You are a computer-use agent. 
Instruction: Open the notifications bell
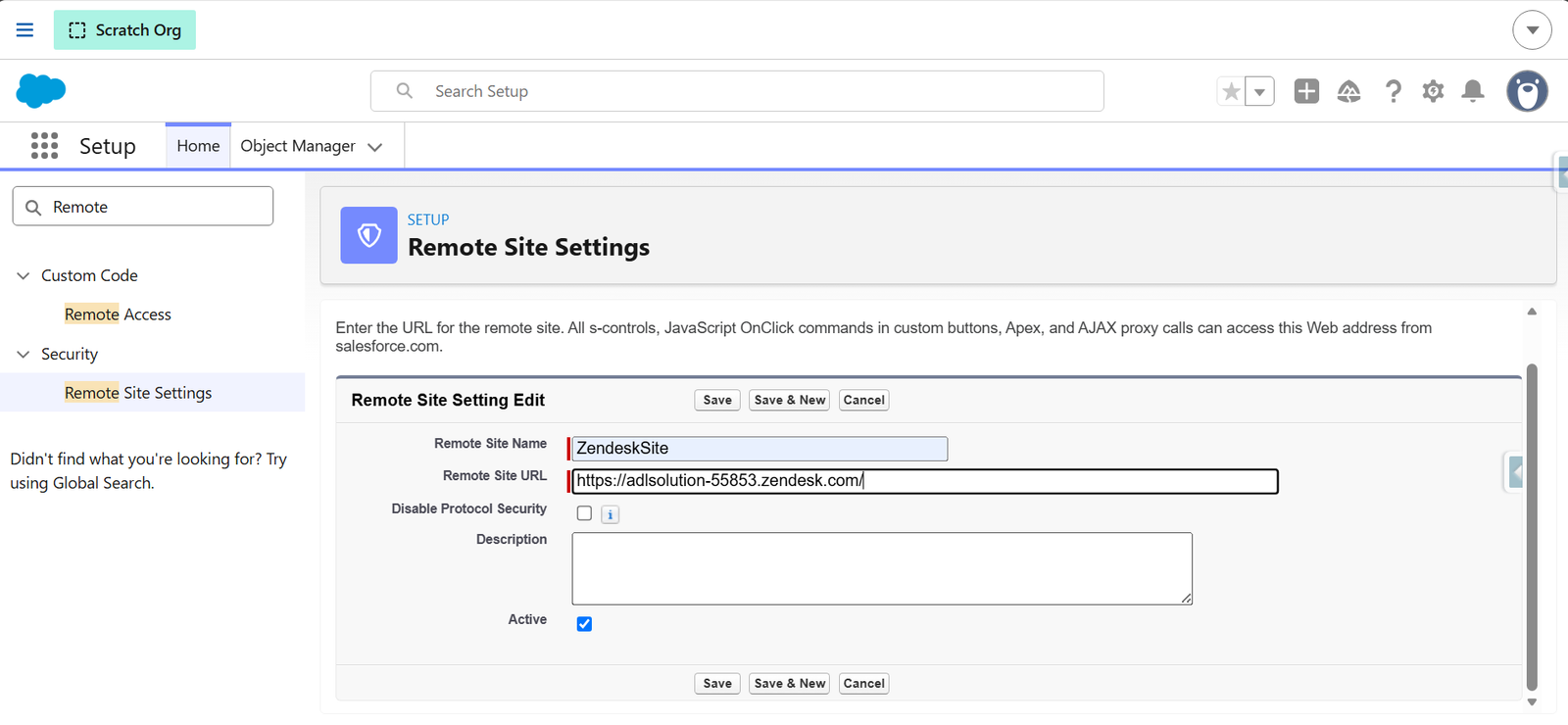pyautogui.click(x=1472, y=91)
